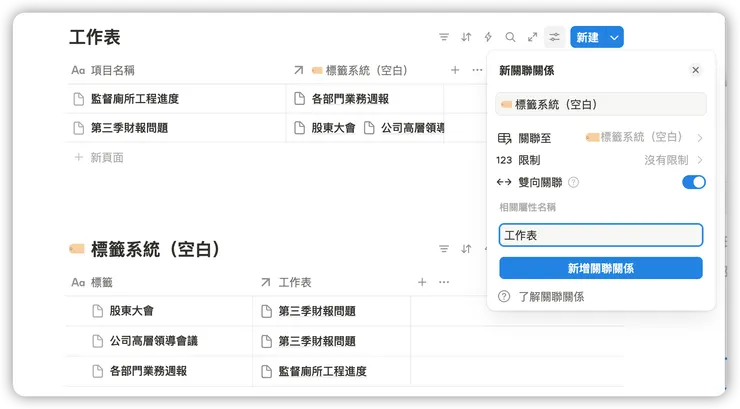The image size is (740, 409).
Task: Open page 監督廁所工程進度 in 工作表
Action: (135, 99)
